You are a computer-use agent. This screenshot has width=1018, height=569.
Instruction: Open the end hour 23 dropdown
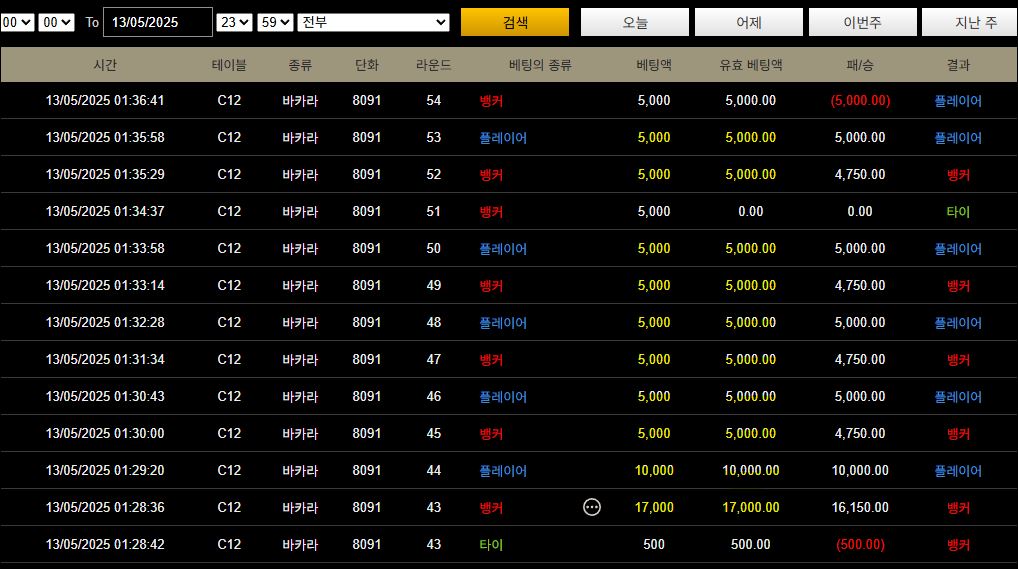tap(234, 22)
